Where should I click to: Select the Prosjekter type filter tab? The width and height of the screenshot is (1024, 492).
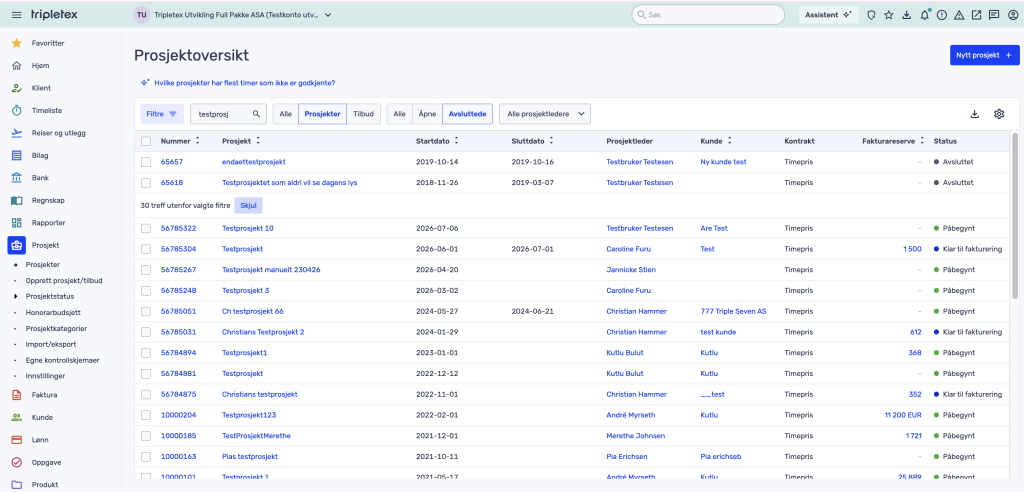click(322, 114)
